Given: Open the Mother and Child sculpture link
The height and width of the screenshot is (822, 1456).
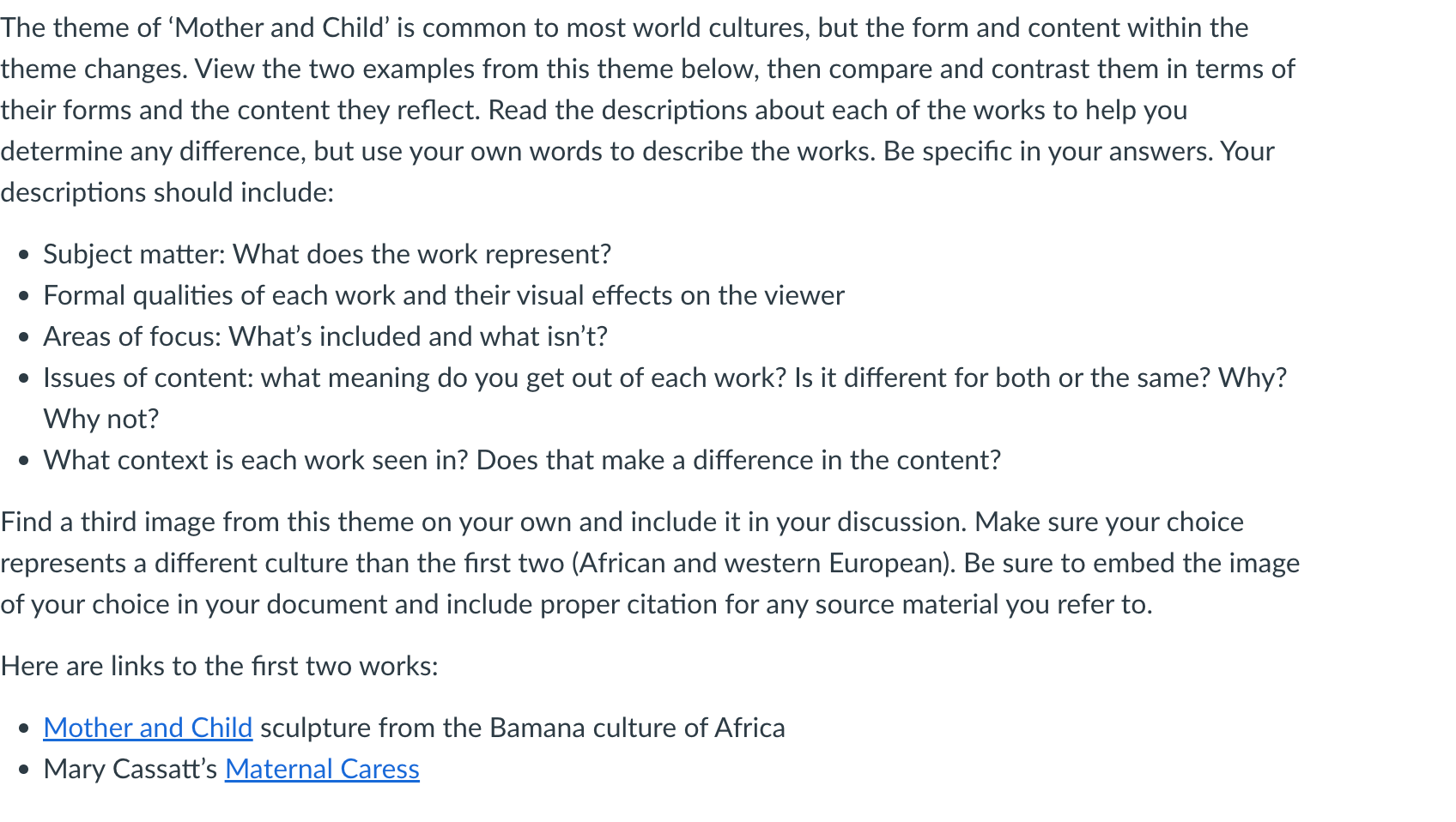Looking at the screenshot, I should tap(148, 728).
